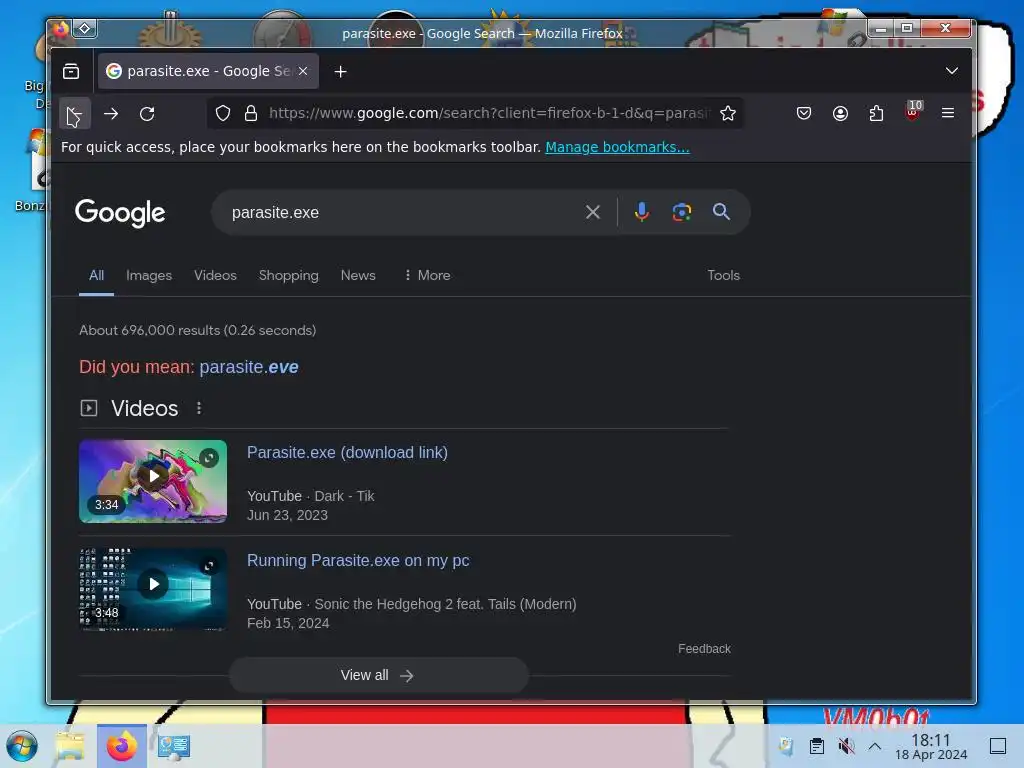The image size is (1024, 768).
Task: Click the show desktop button in tray
Action: tap(998, 746)
